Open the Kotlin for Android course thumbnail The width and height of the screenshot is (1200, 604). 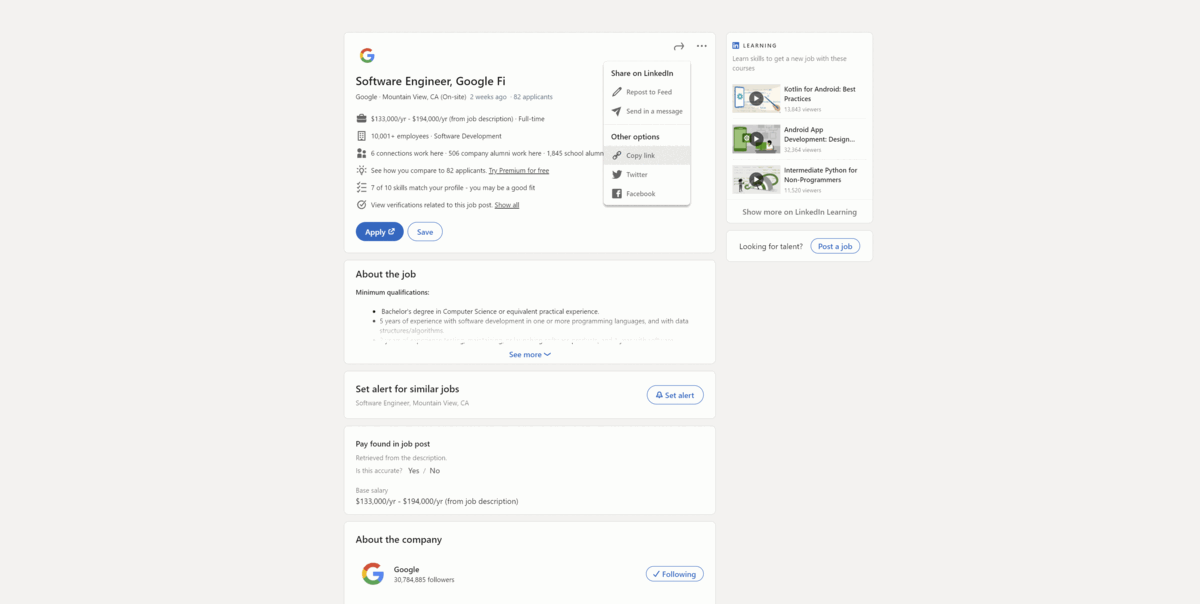click(x=758, y=98)
